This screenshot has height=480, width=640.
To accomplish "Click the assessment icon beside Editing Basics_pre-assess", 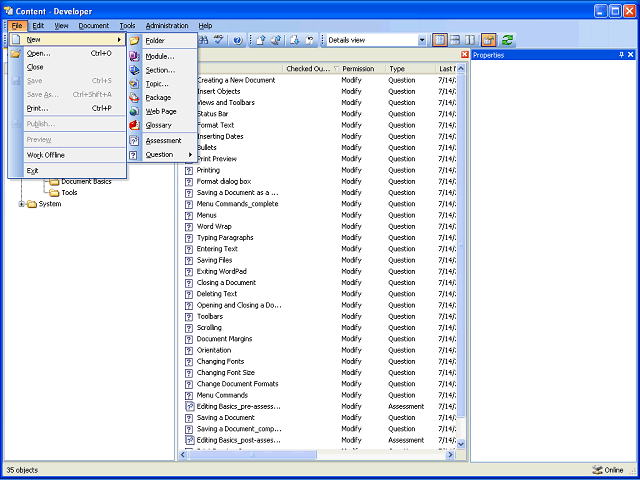I will [x=189, y=407].
